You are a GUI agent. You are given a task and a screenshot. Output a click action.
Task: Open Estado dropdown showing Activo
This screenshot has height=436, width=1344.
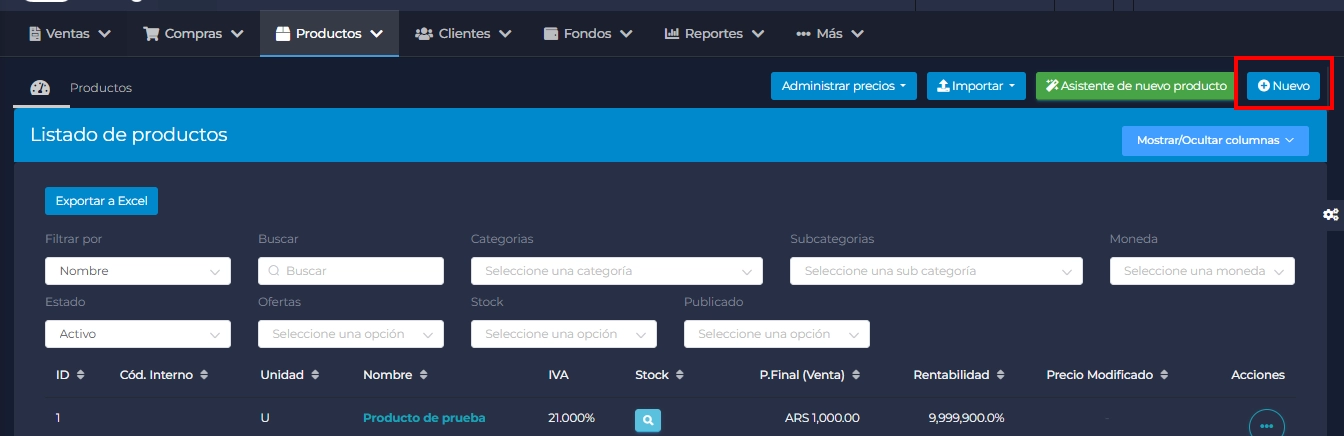click(138, 334)
